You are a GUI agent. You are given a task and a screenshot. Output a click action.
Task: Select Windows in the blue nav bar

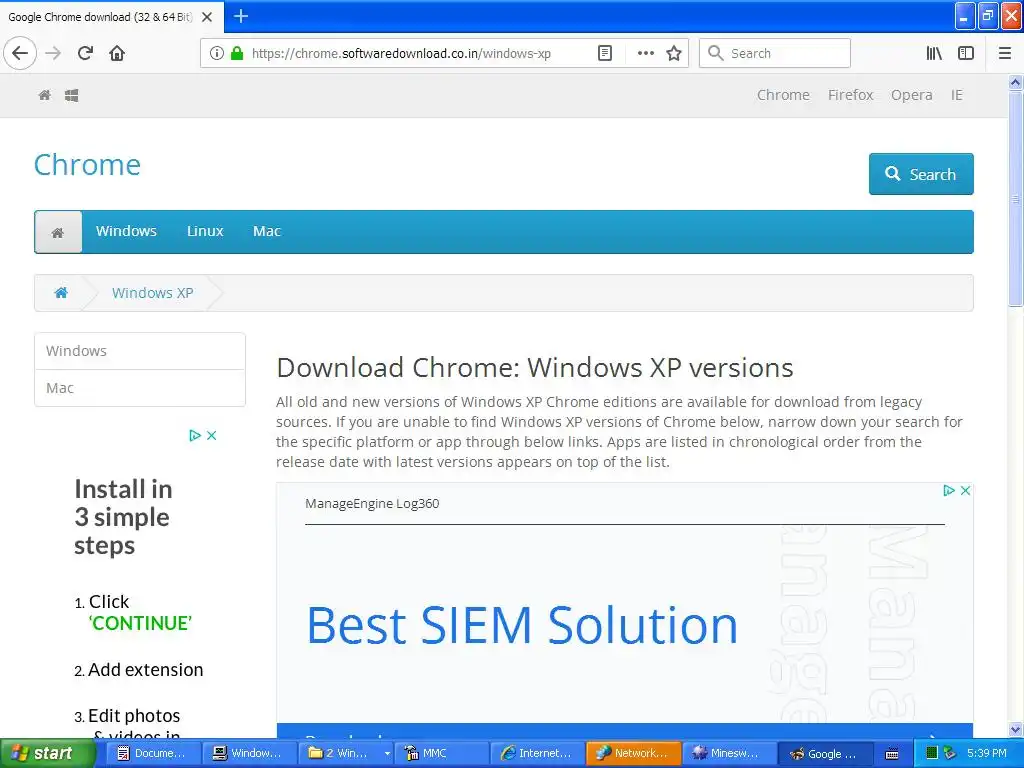pos(126,231)
